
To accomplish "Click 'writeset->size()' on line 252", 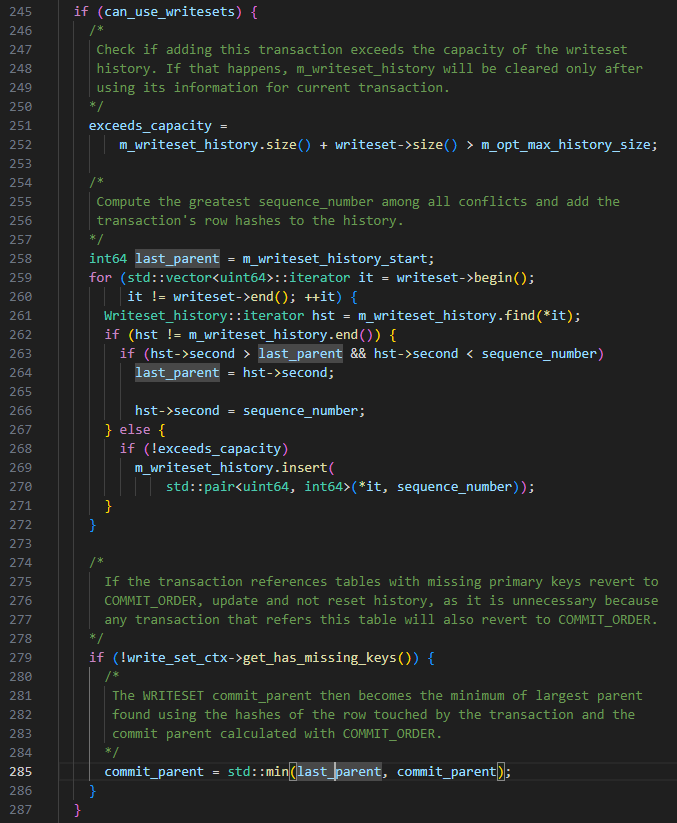I will [396, 145].
